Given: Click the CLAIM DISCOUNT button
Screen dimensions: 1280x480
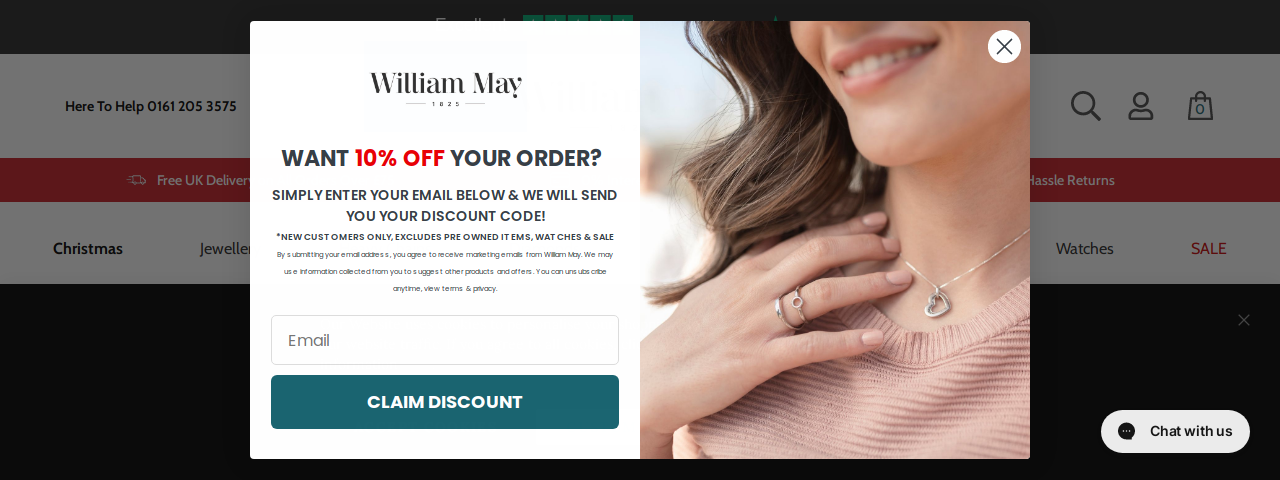Looking at the screenshot, I should click(445, 402).
